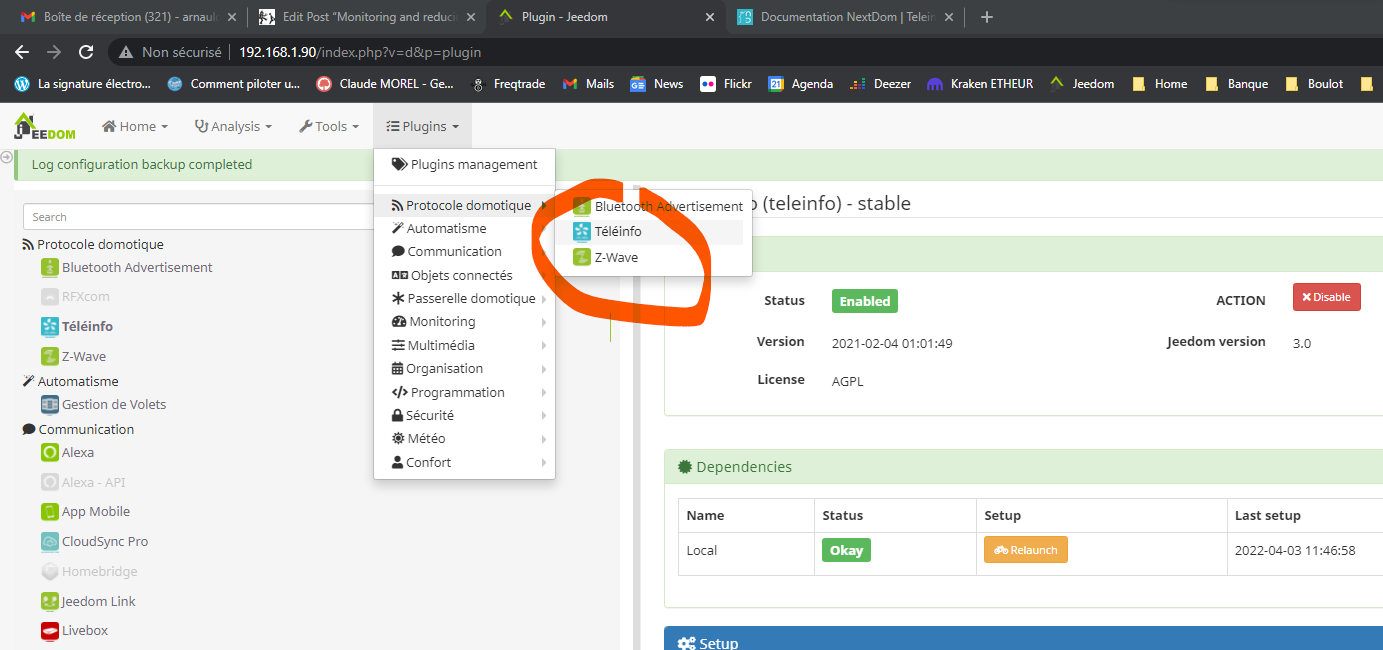Open a new browser tab with plus icon
The width and height of the screenshot is (1383, 650).
[987, 17]
